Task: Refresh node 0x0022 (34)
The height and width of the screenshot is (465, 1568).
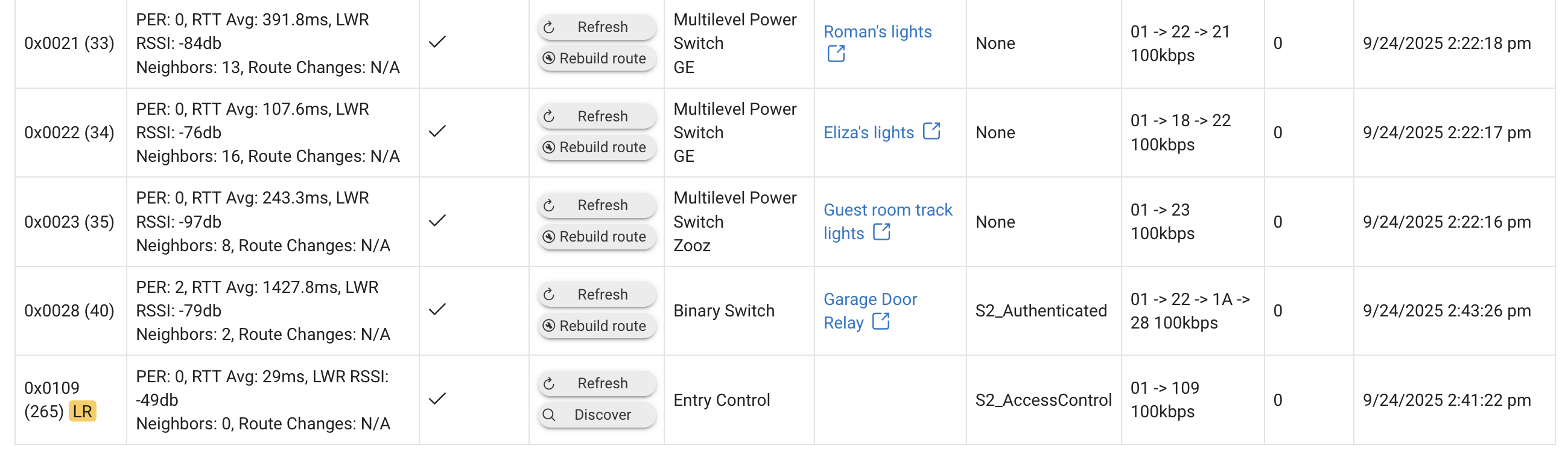Action: click(597, 116)
